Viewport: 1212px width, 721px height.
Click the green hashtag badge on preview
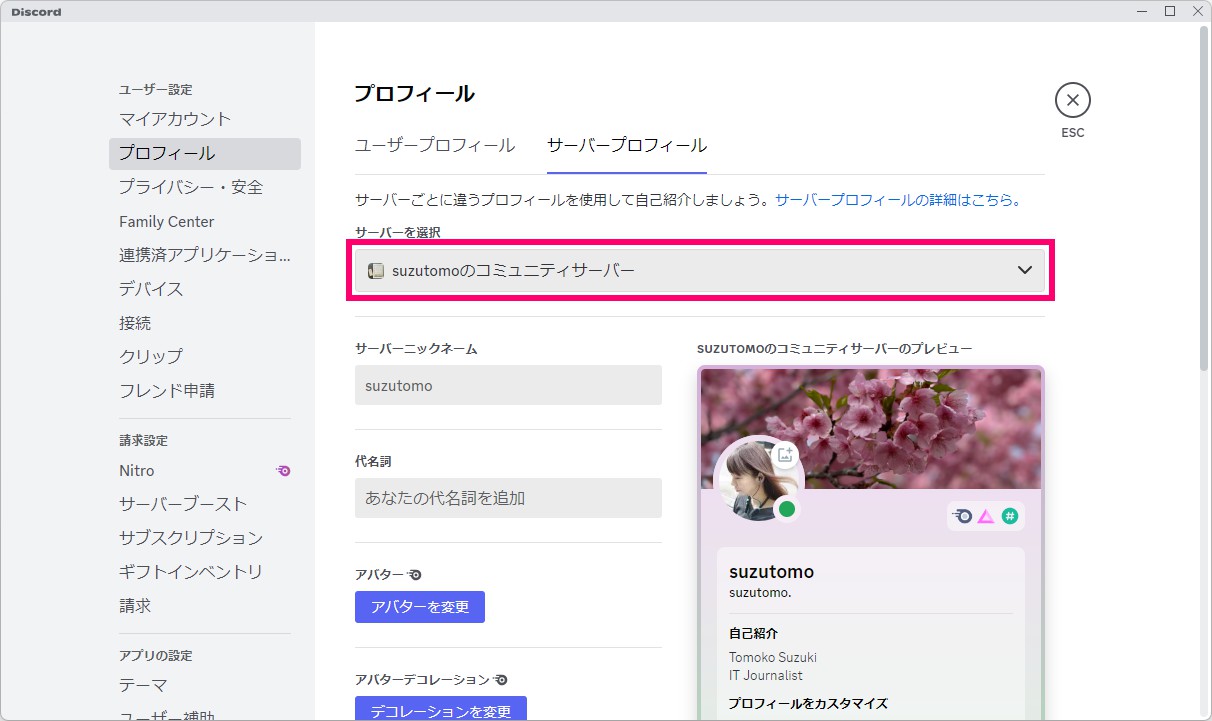point(1010,516)
